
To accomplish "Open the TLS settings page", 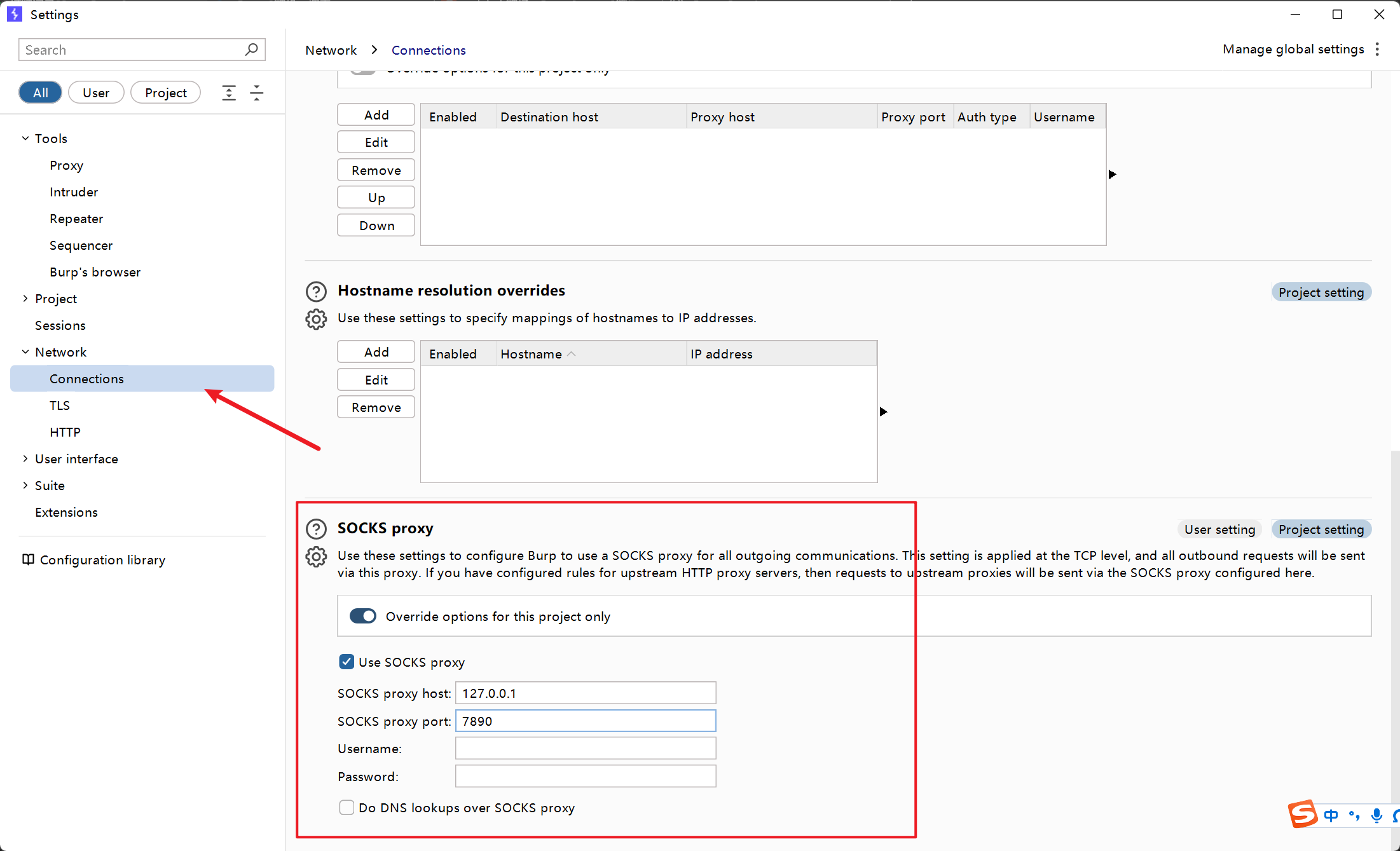I will tap(60, 405).
